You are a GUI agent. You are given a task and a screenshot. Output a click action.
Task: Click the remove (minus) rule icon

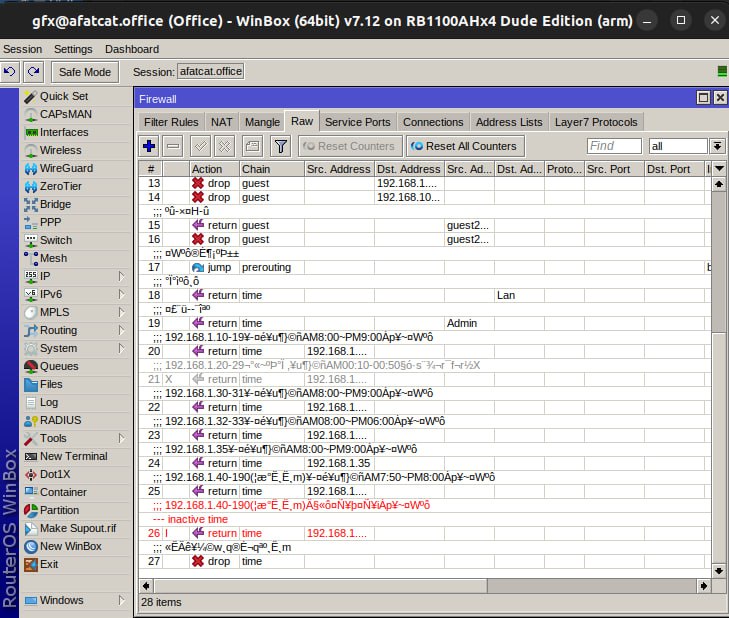[174, 147]
